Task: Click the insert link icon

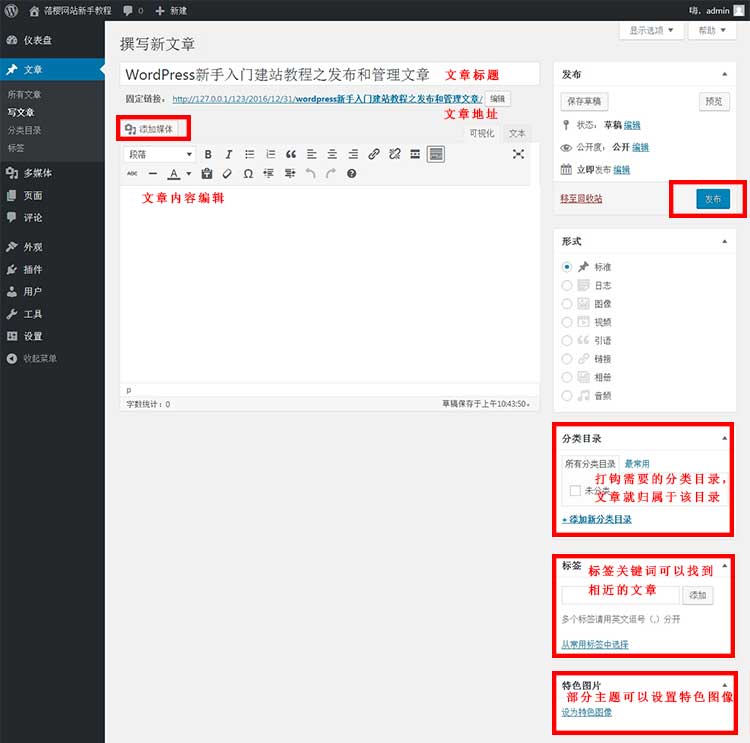Action: 373,154
